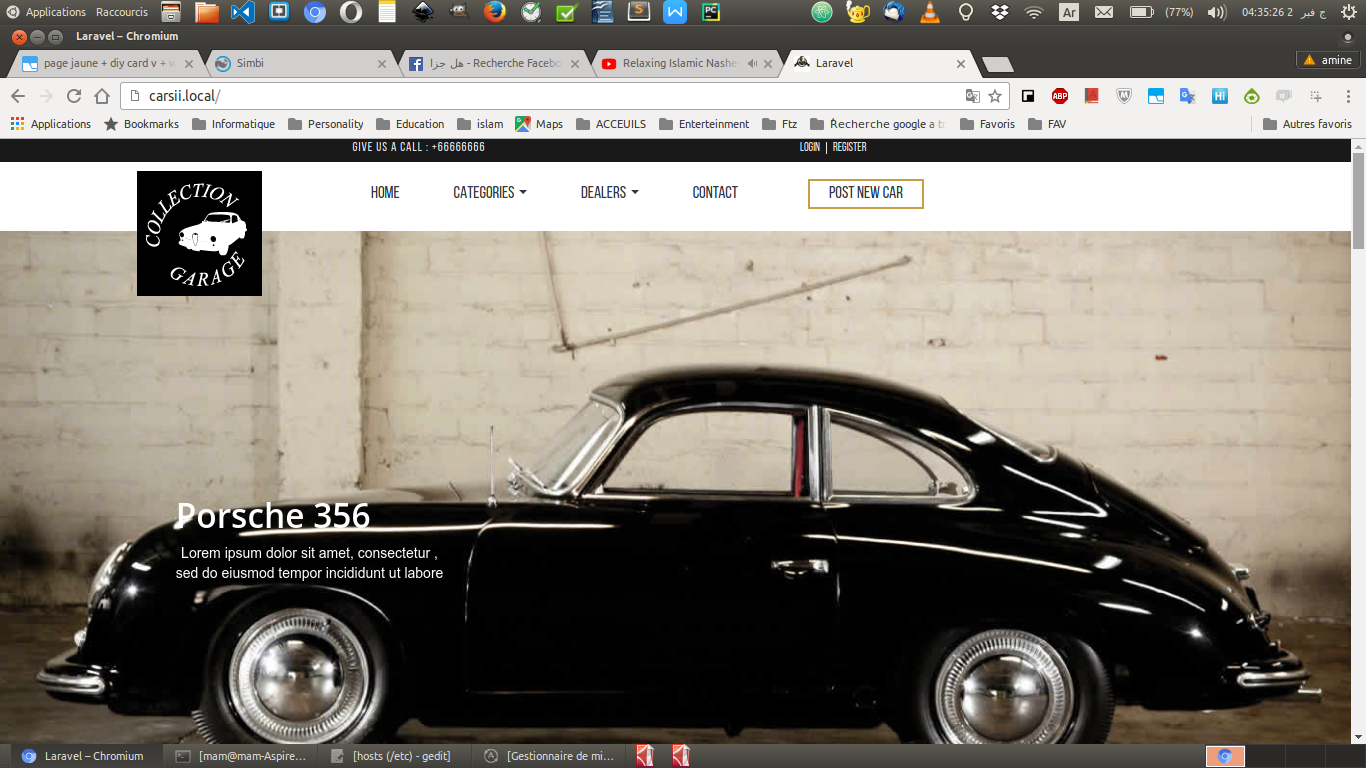This screenshot has height=768, width=1366.
Task: Open the Bookmarks star shortcut in bar
Action: pos(142,124)
